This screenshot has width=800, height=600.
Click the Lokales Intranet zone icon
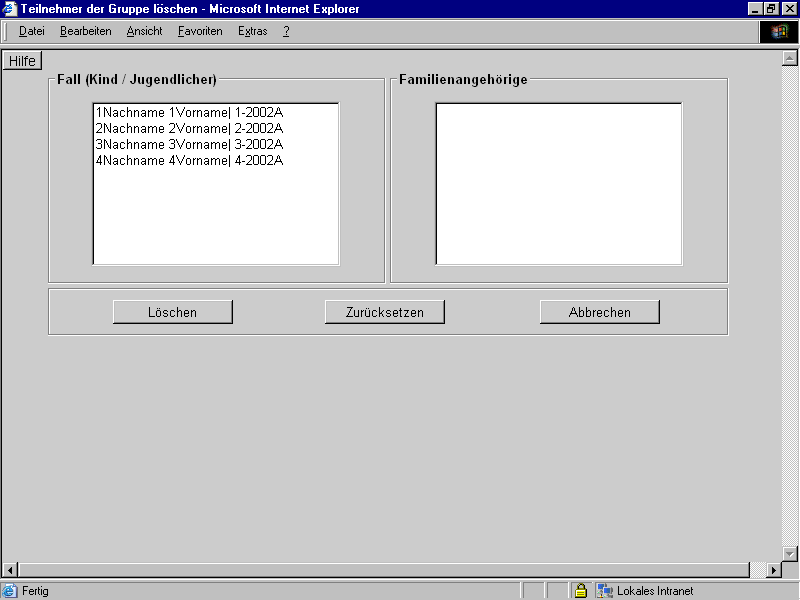click(x=605, y=591)
